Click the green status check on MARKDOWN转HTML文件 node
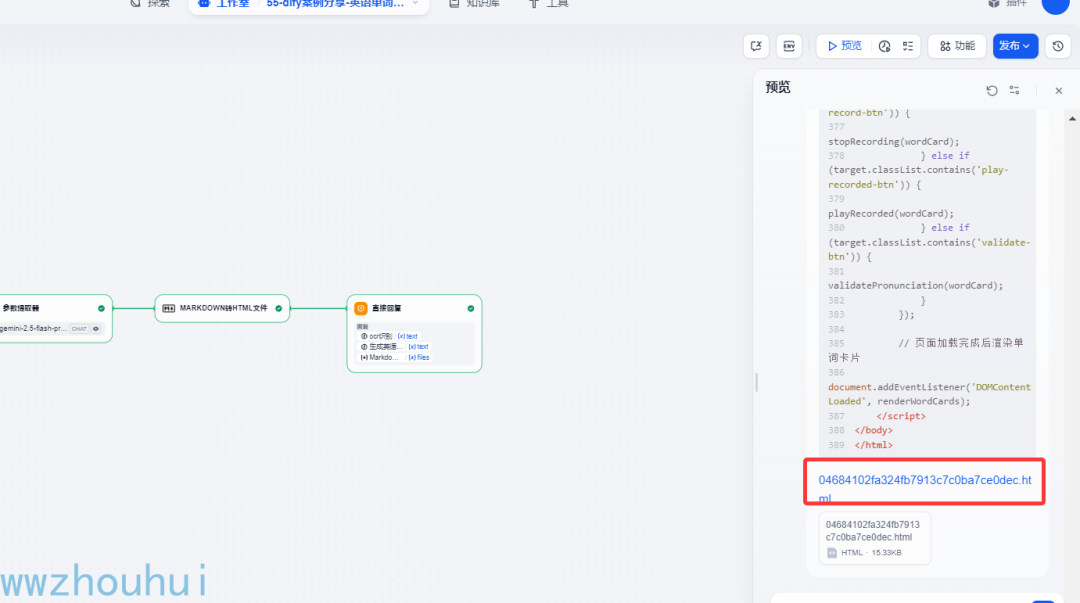The image size is (1080, 603). 279,308
